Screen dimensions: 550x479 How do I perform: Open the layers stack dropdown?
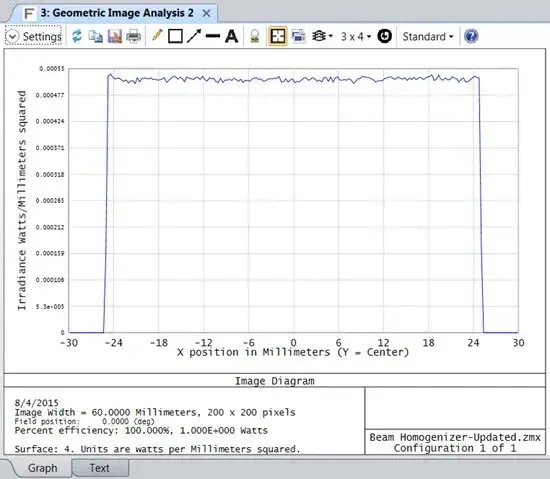[x=322, y=36]
